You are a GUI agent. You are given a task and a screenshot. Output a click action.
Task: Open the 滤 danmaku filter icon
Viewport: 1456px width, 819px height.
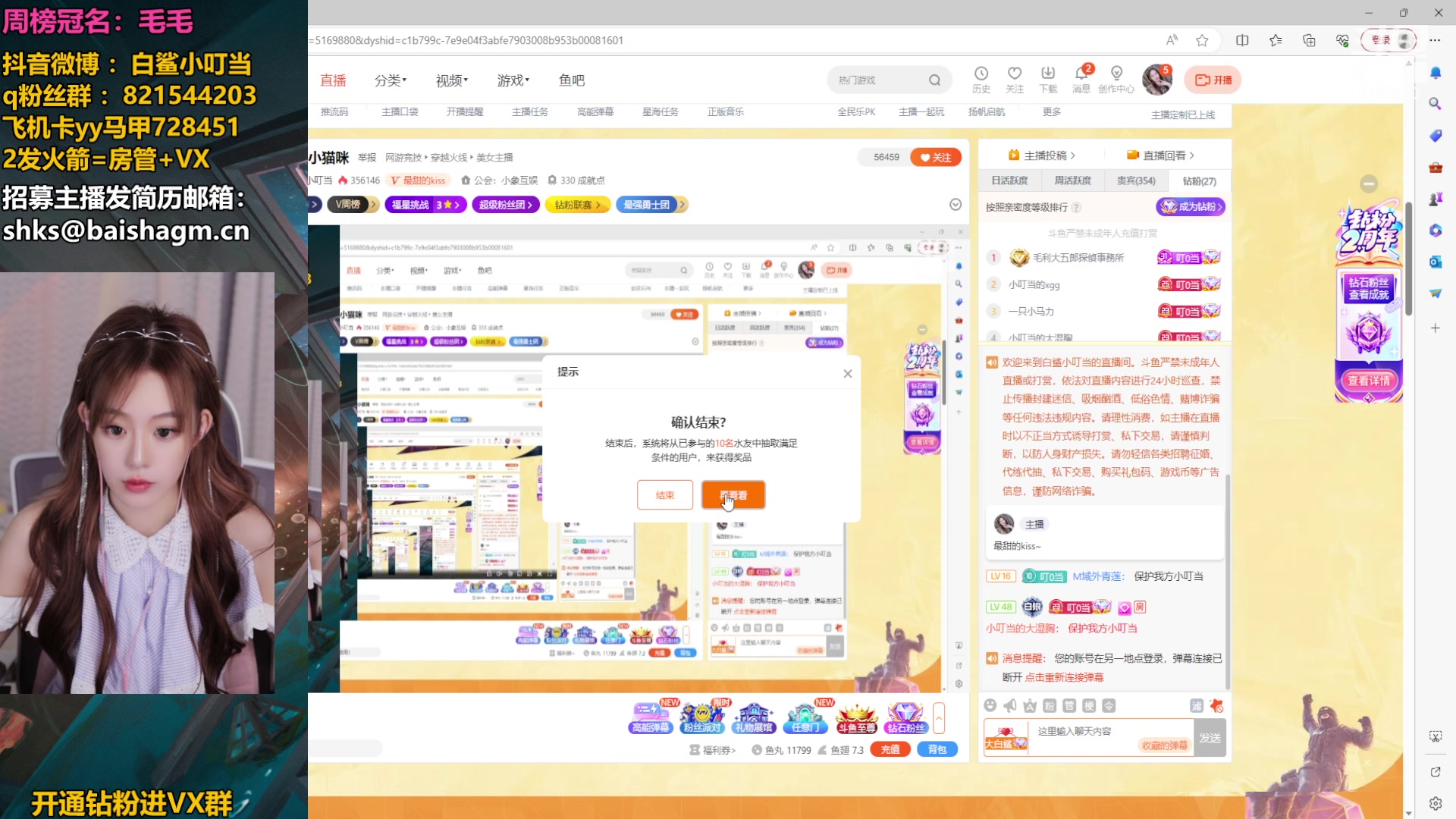pyautogui.click(x=1197, y=706)
